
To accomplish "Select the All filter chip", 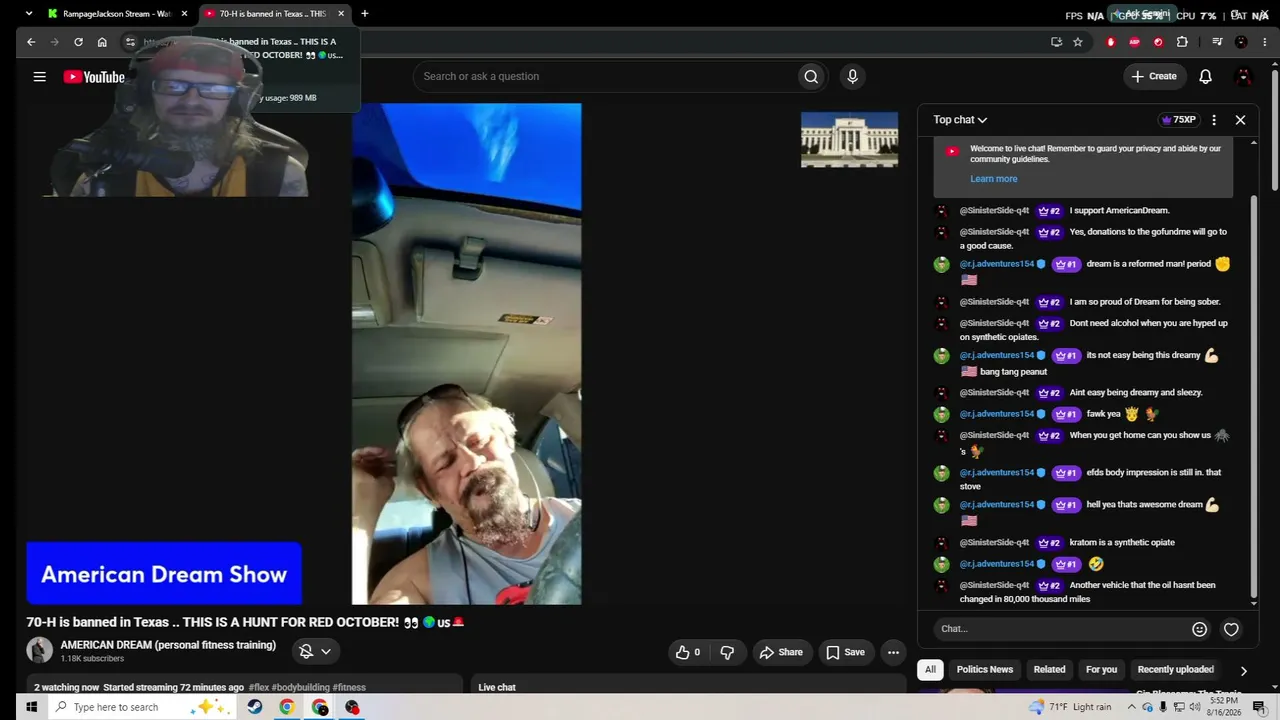I will [x=930, y=670].
